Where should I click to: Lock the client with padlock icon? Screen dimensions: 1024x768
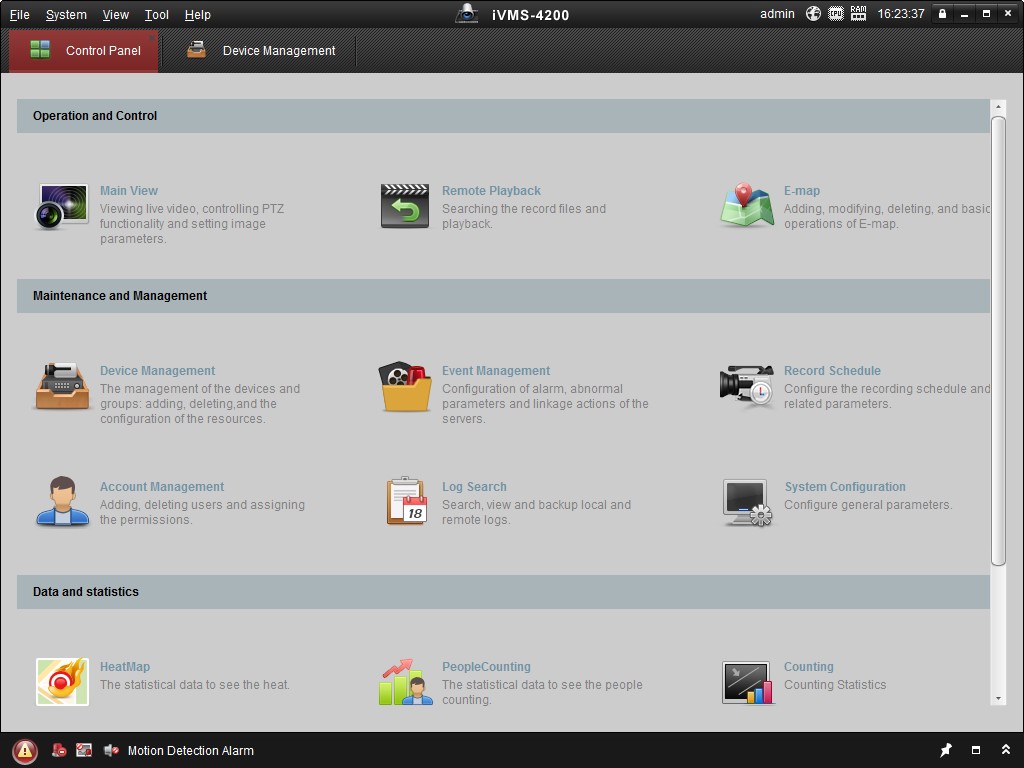coord(942,14)
